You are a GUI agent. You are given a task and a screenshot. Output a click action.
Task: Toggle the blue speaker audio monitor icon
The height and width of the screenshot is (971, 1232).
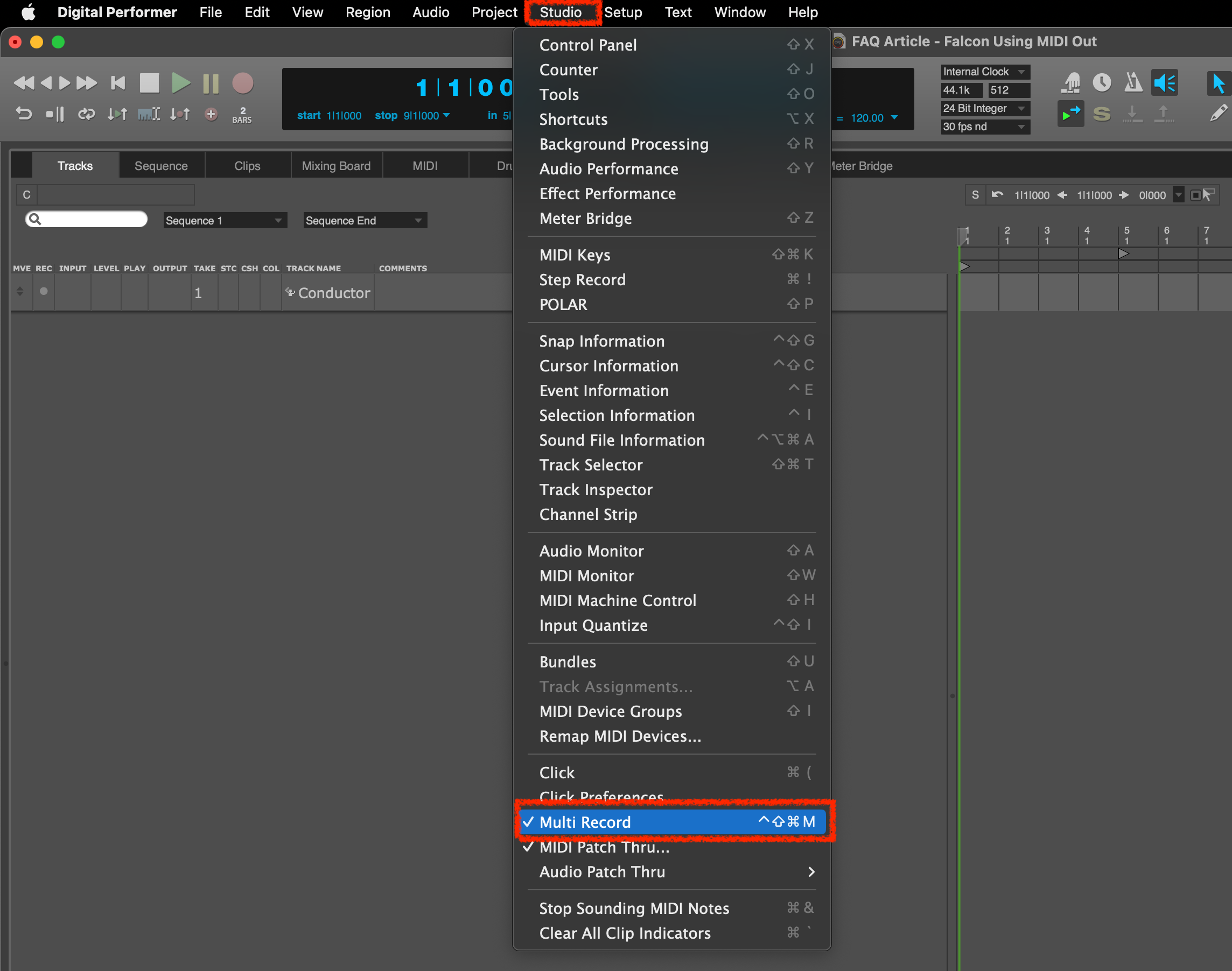coord(1165,83)
